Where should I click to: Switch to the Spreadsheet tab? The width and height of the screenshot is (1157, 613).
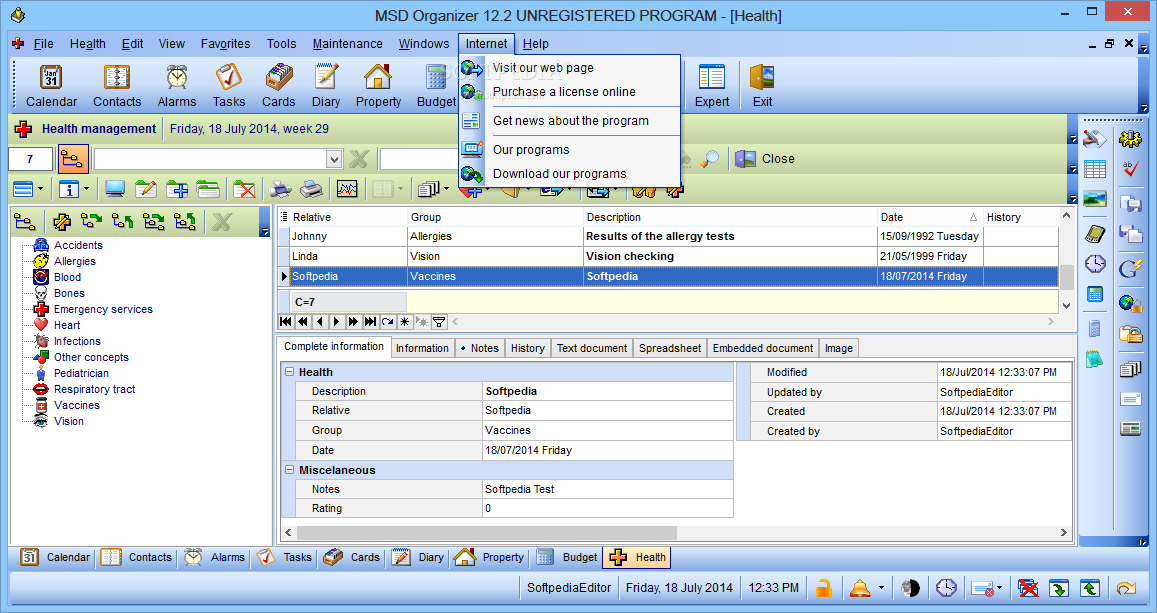pos(669,348)
